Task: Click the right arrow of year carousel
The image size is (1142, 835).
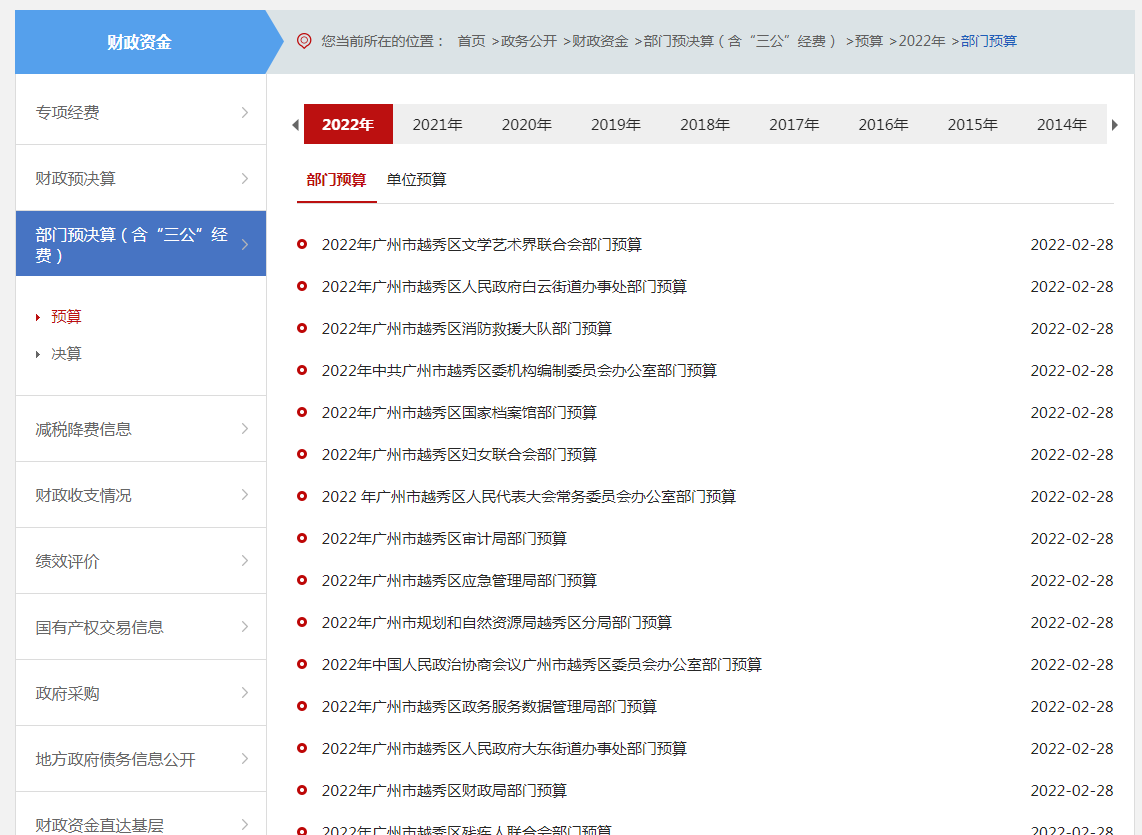Action: pos(1115,125)
